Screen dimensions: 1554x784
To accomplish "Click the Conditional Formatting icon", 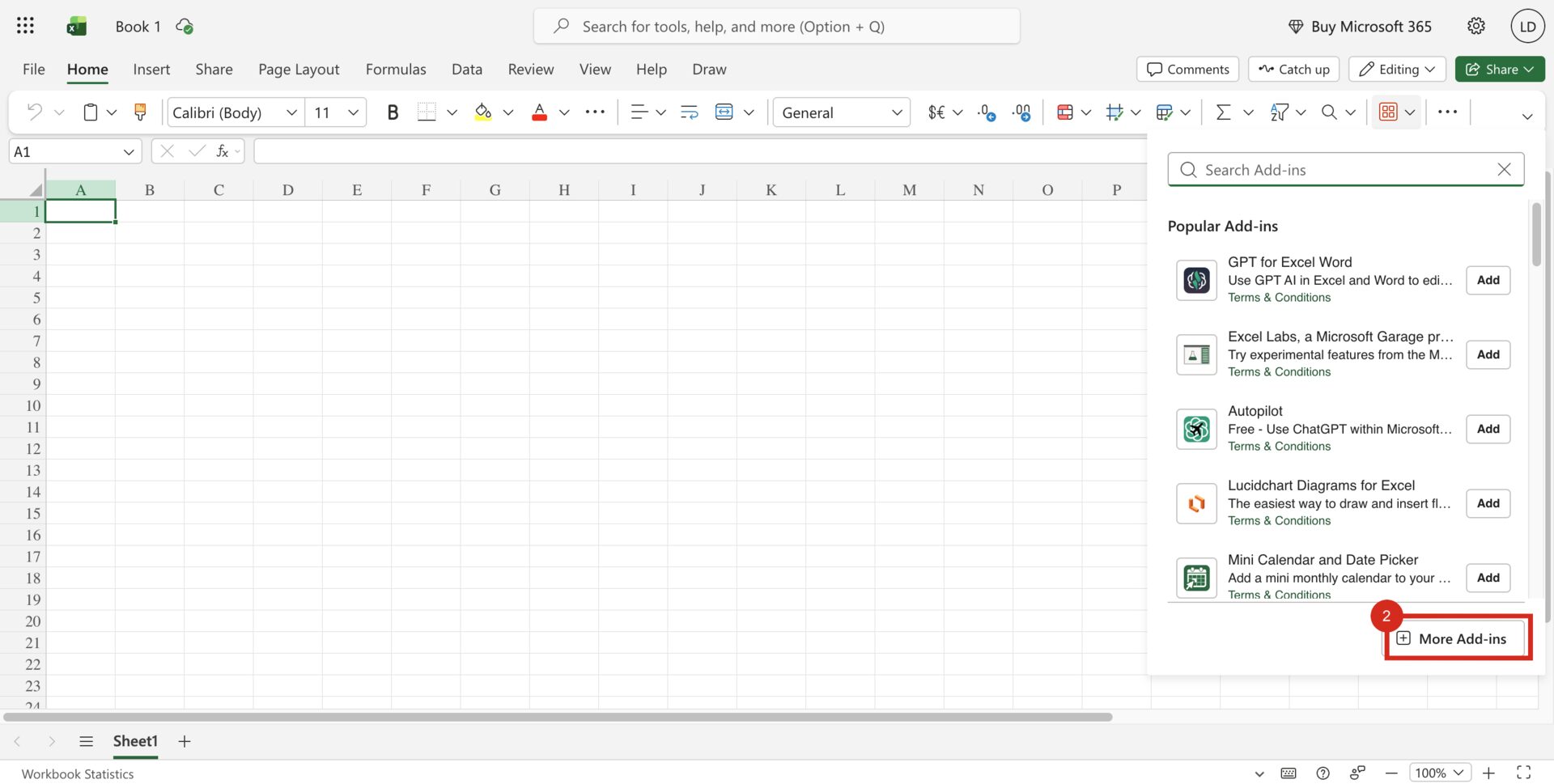I will (1065, 112).
